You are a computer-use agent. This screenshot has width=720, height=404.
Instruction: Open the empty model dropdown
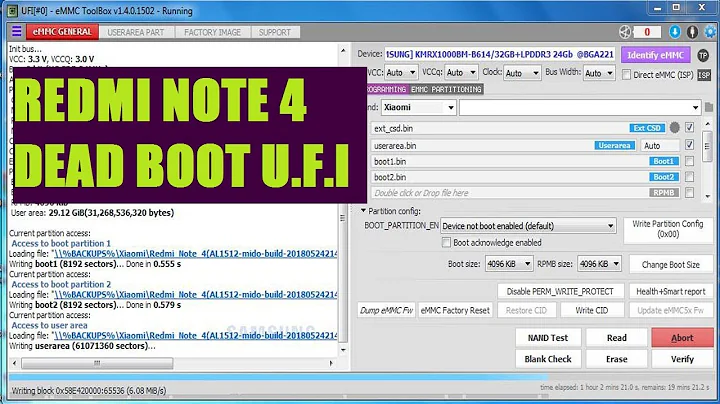pos(580,107)
